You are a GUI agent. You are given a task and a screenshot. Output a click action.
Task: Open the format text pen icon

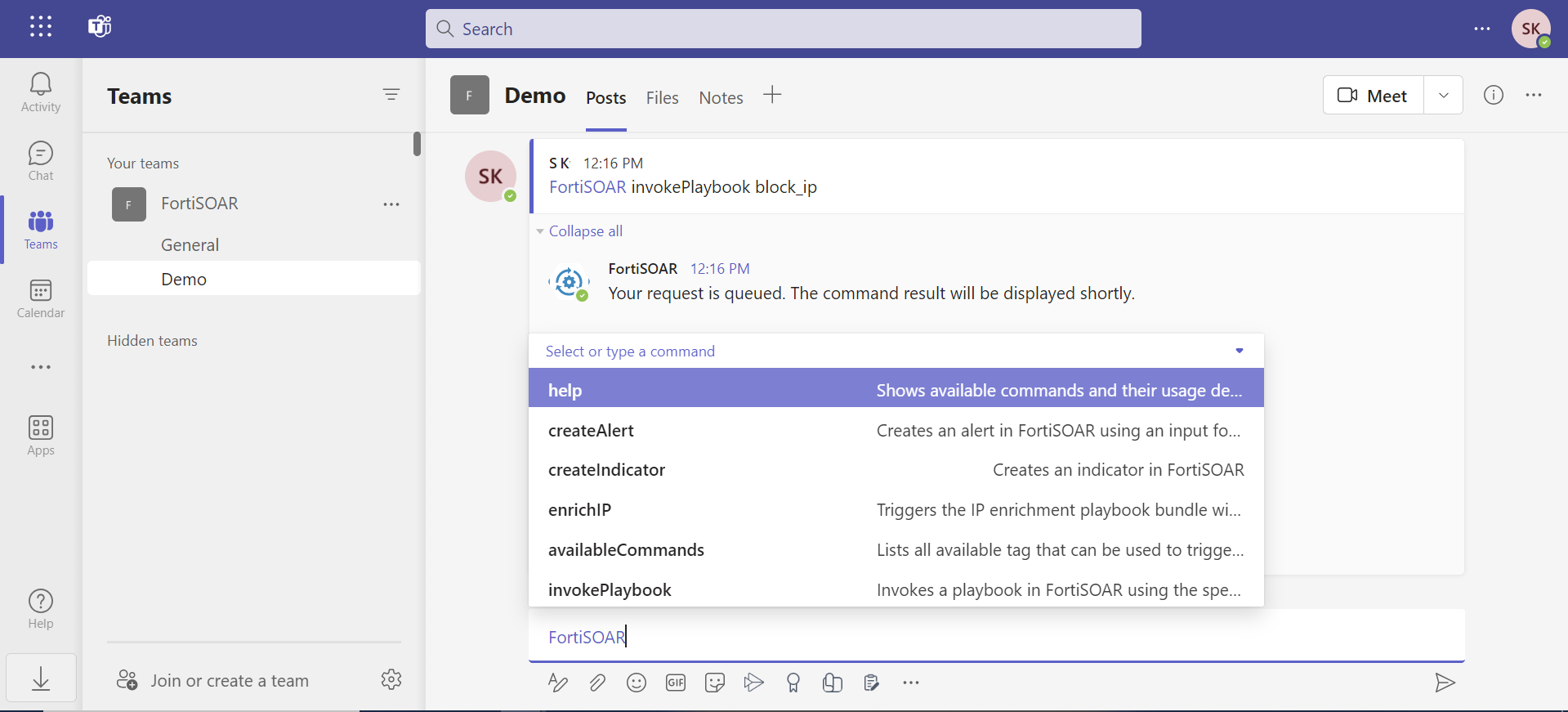558,683
